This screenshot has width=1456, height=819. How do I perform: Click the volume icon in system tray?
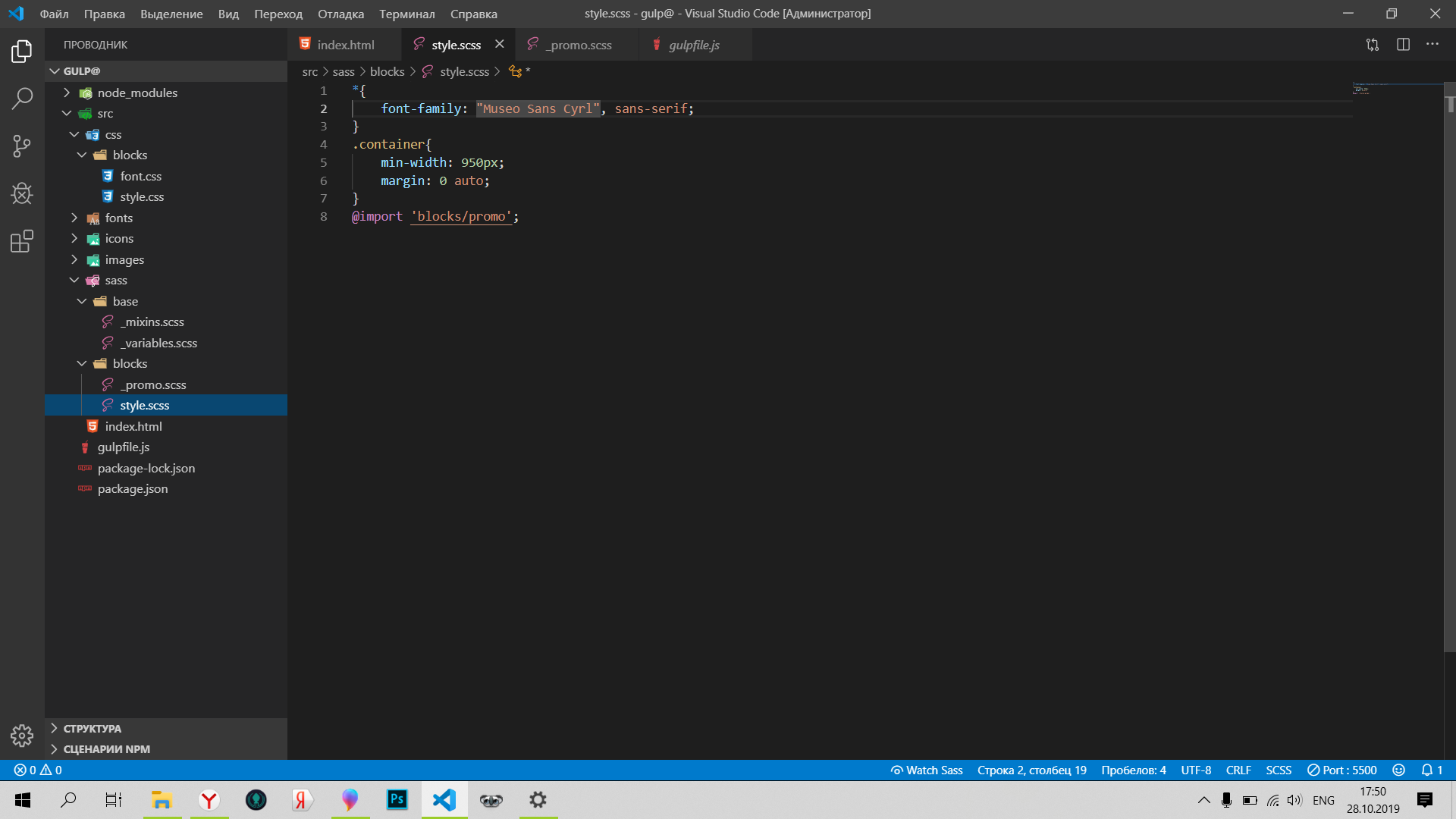click(1294, 800)
